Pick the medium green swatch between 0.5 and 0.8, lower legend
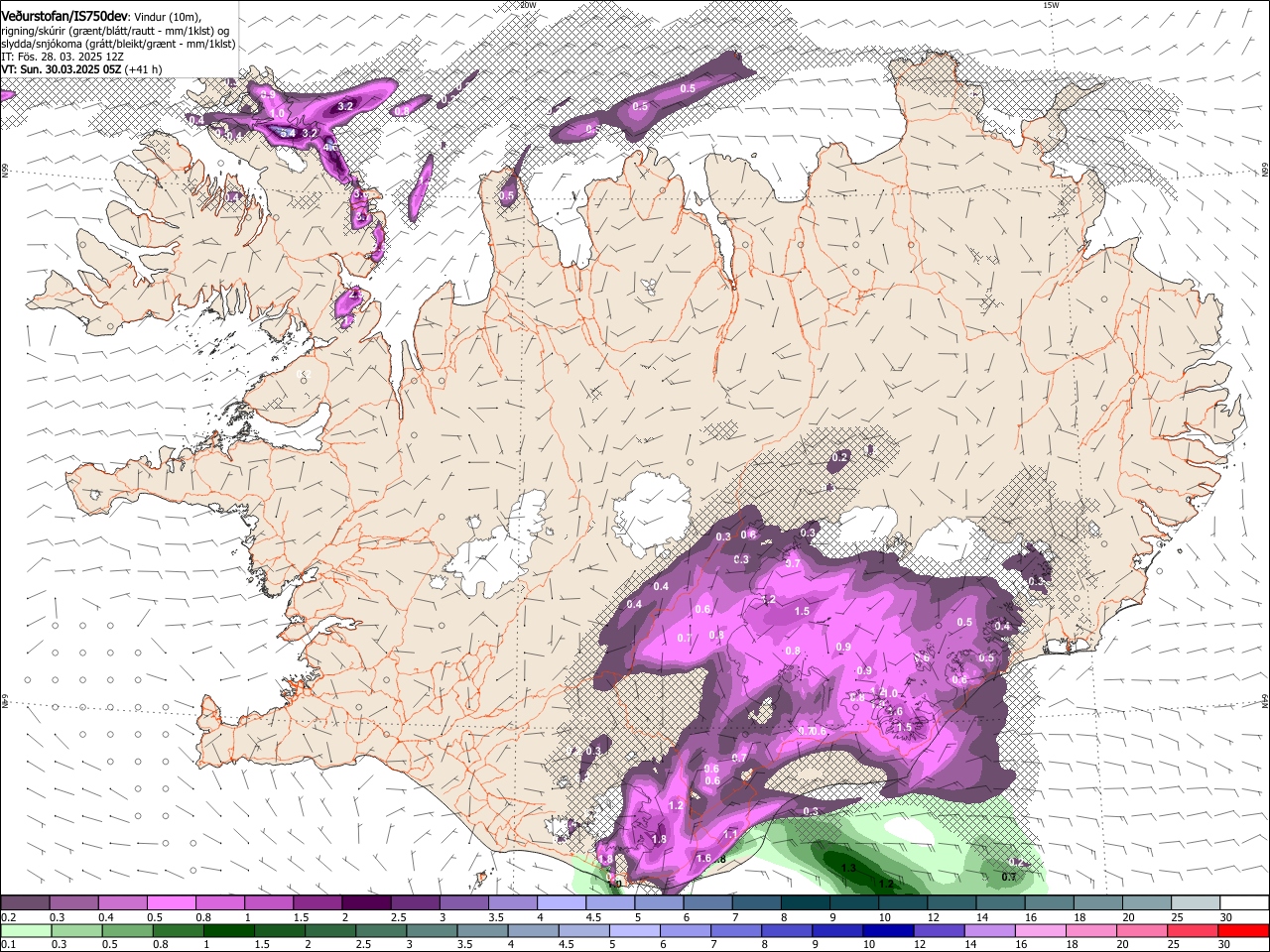The image size is (1270, 952). pos(127,931)
